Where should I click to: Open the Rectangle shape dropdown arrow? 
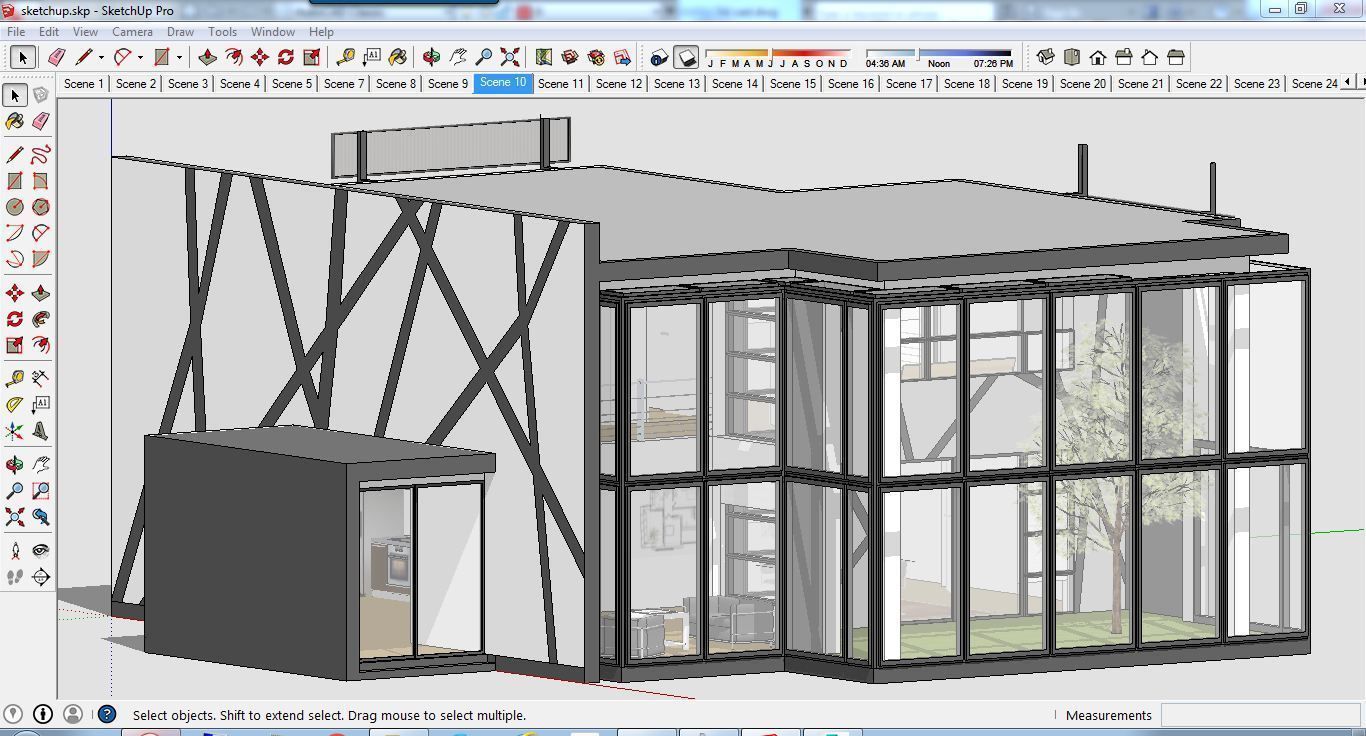click(179, 57)
